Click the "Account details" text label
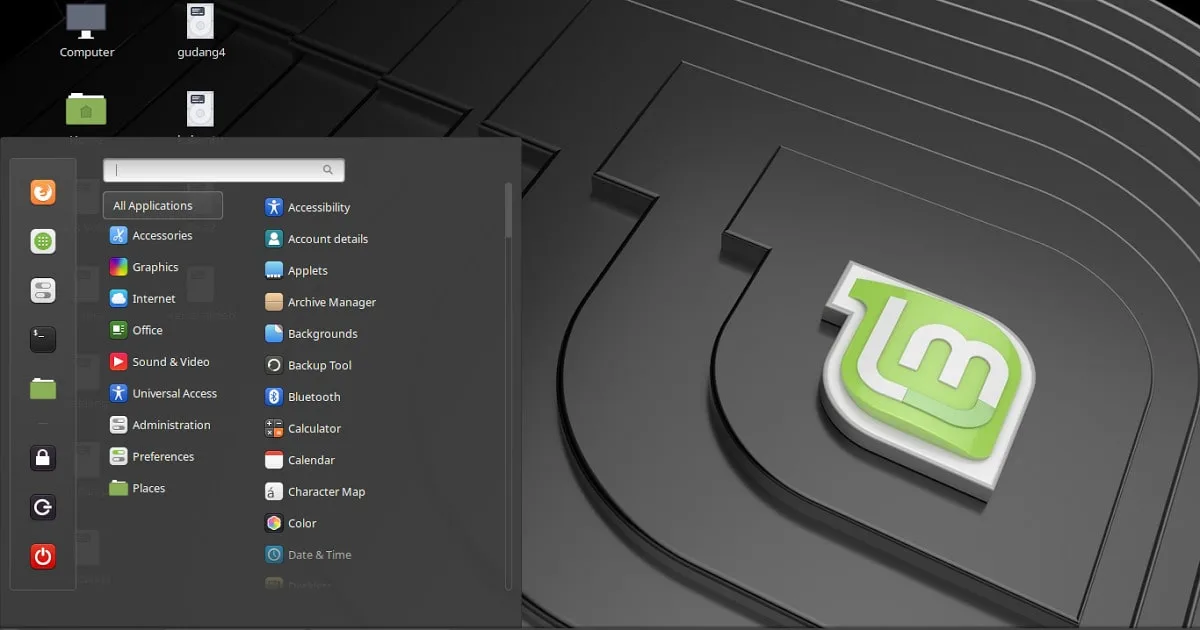Screen dimensions: 1200x630 328,239
